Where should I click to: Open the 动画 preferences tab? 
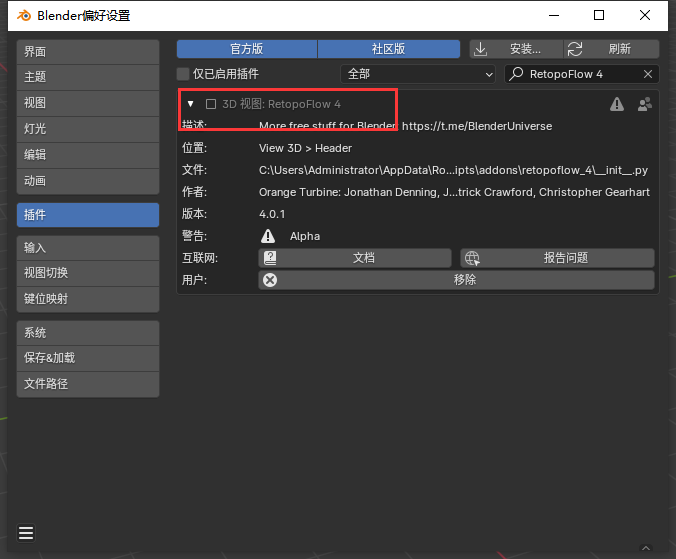coord(88,181)
